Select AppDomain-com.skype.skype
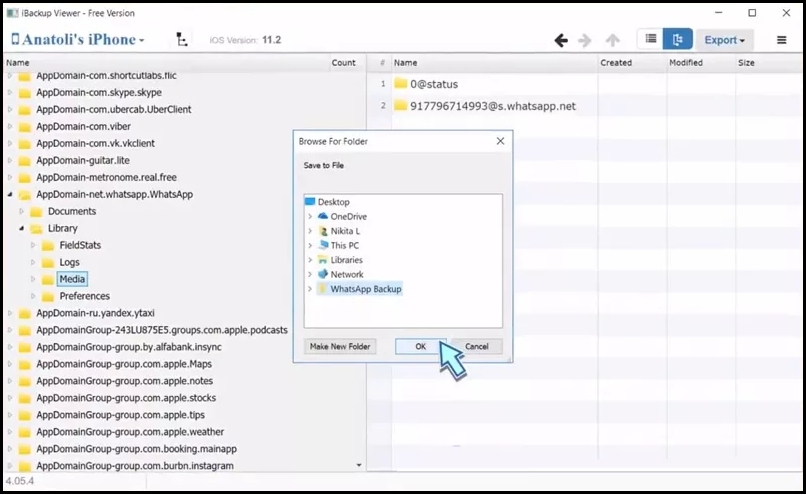Screen dimensions: 806x495 (x=99, y=93)
